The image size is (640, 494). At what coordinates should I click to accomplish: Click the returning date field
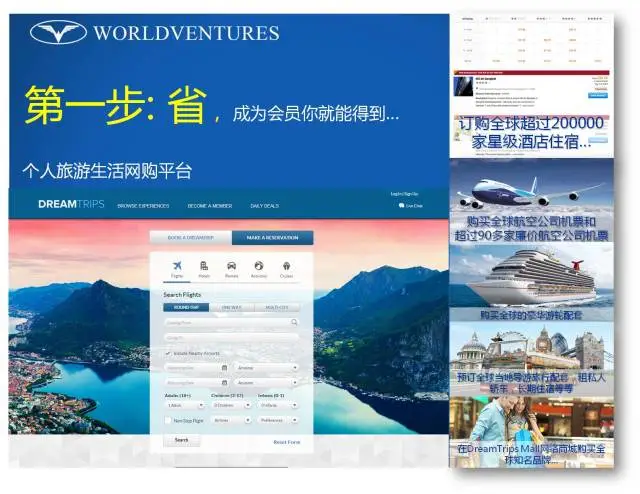(x=197, y=383)
